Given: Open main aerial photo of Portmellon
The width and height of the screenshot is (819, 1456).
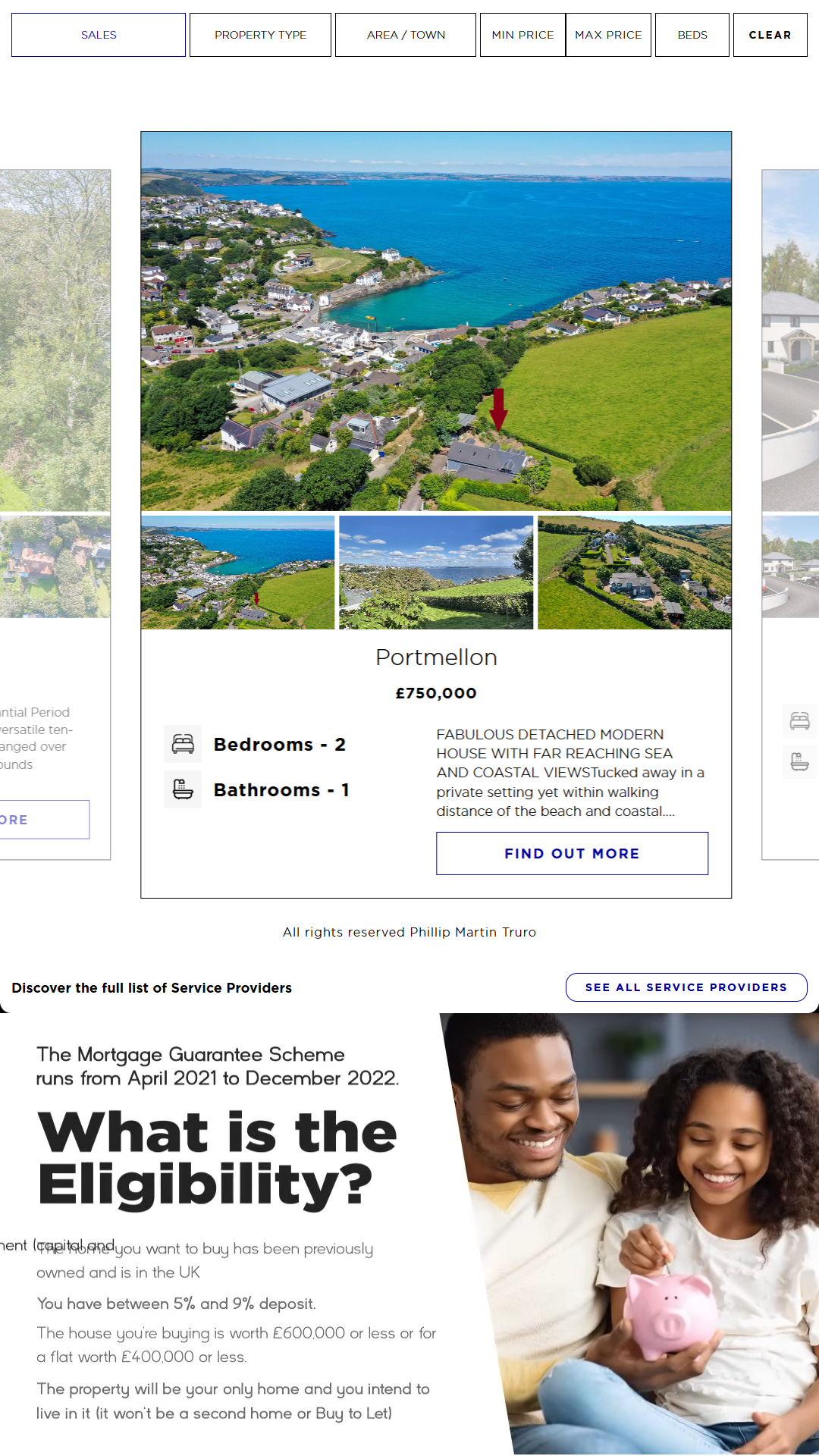Looking at the screenshot, I should pyautogui.click(x=436, y=322).
